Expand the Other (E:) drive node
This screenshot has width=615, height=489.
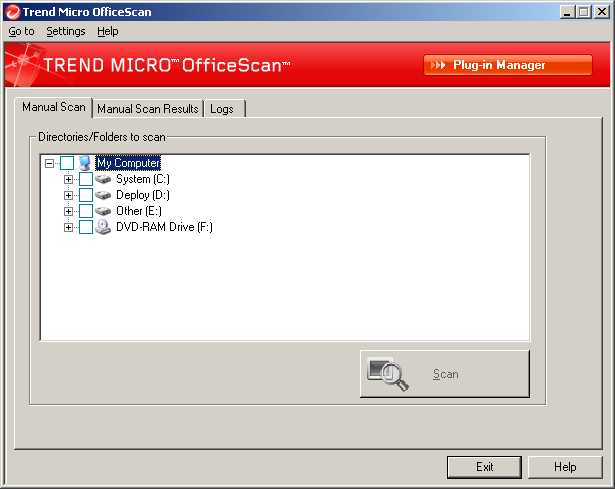(68, 211)
